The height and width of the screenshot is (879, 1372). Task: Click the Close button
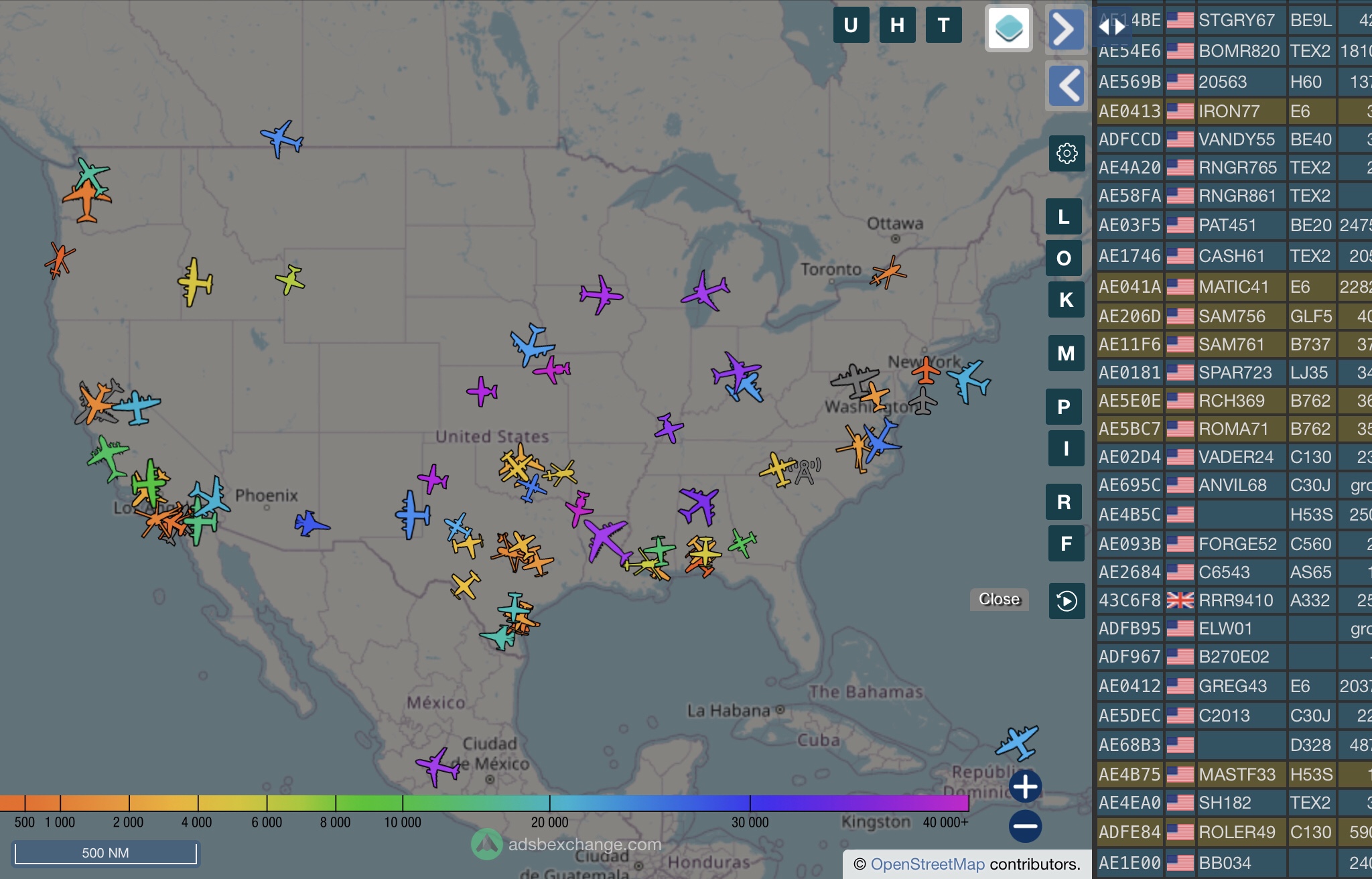click(1000, 599)
